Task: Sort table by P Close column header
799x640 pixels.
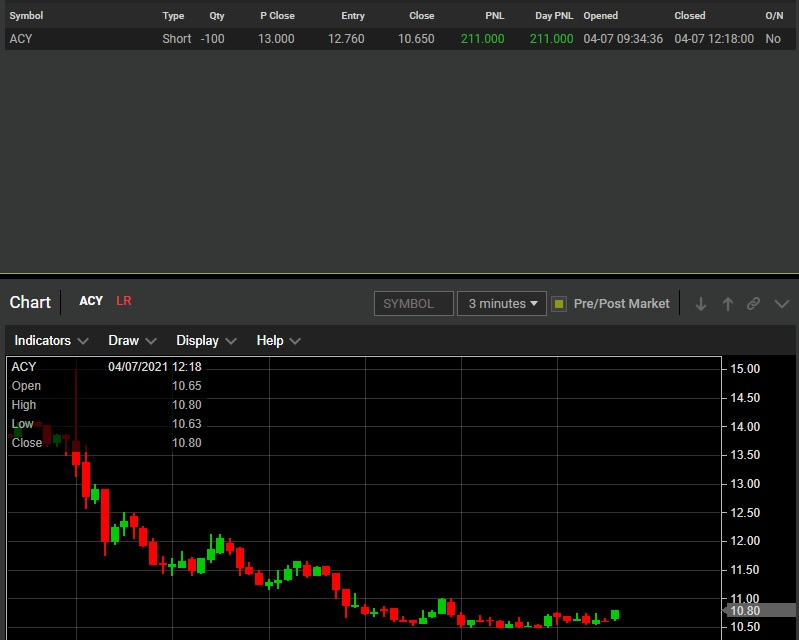Action: (277, 15)
